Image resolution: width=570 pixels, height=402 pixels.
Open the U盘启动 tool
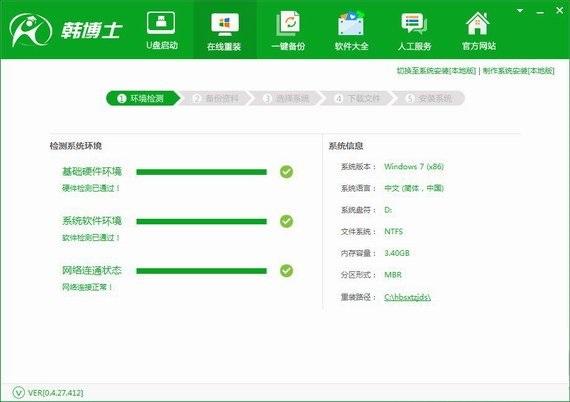click(x=161, y=31)
